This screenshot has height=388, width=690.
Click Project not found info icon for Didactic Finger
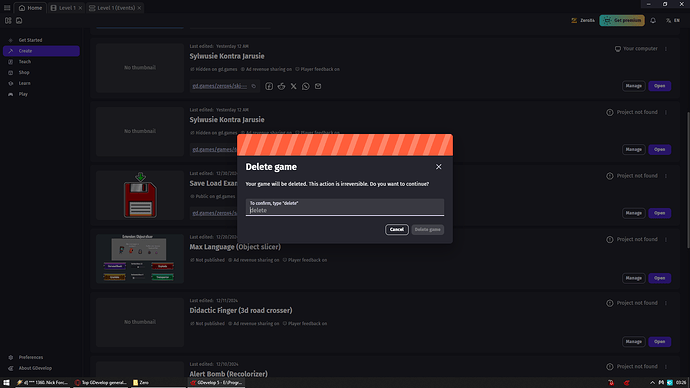(x=609, y=303)
